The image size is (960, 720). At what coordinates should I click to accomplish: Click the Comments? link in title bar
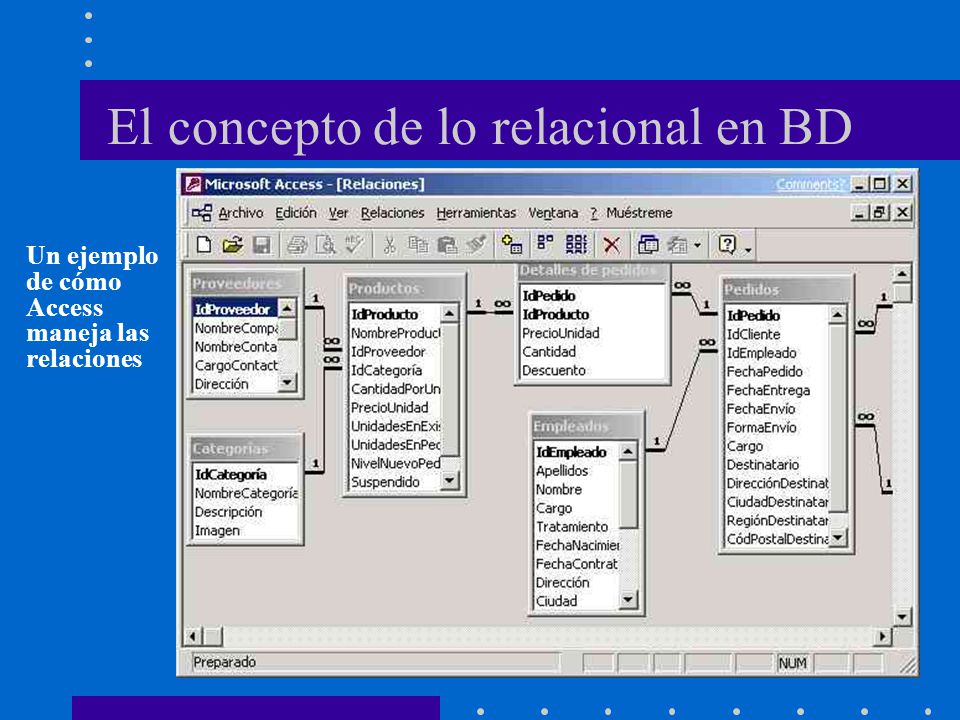pyautogui.click(x=809, y=184)
